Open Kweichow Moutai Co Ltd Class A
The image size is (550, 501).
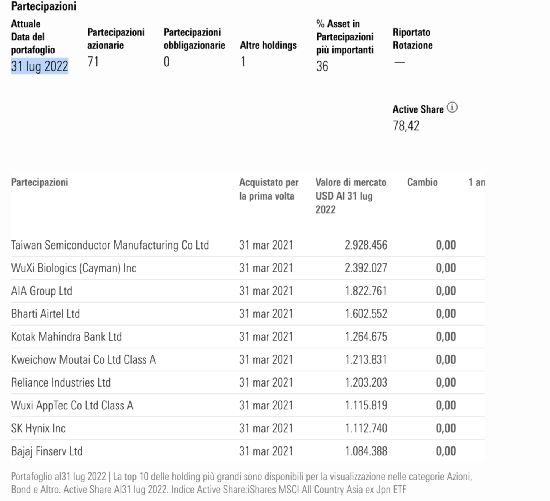pos(83,360)
